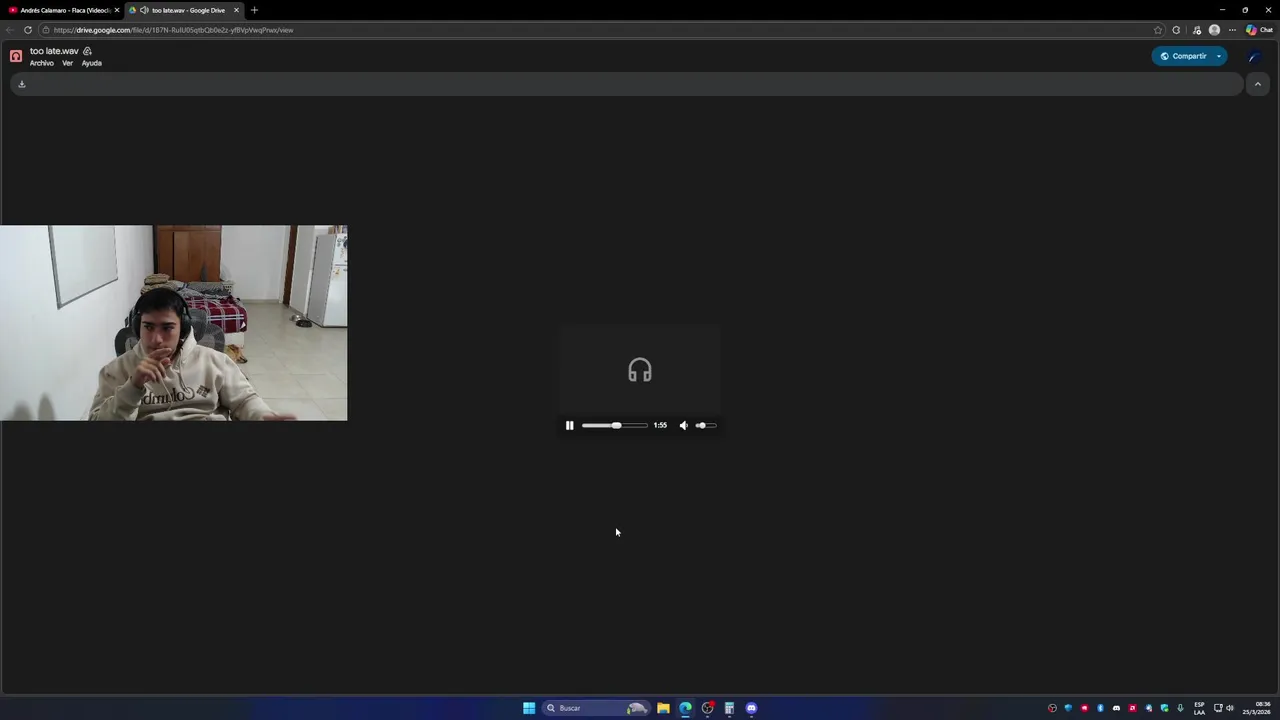
Task: Go back with the browser back arrow
Action: pos(10,30)
